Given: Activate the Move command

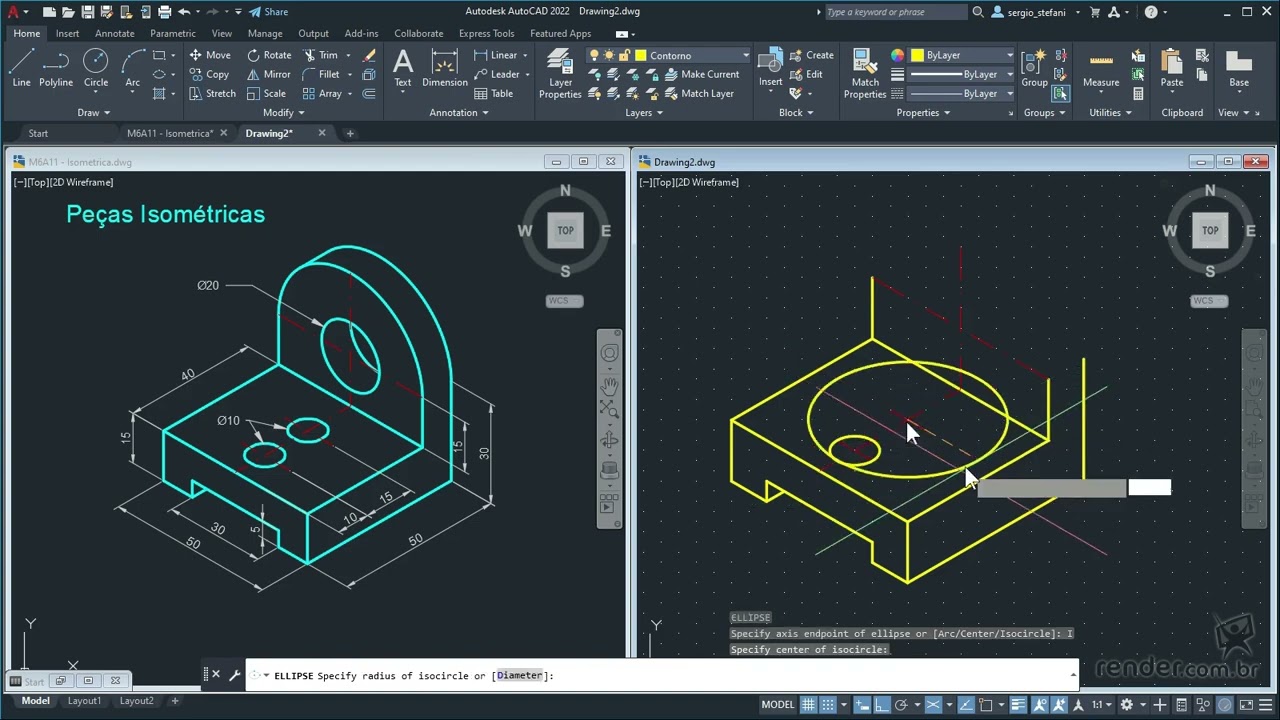Looking at the screenshot, I should [x=210, y=55].
